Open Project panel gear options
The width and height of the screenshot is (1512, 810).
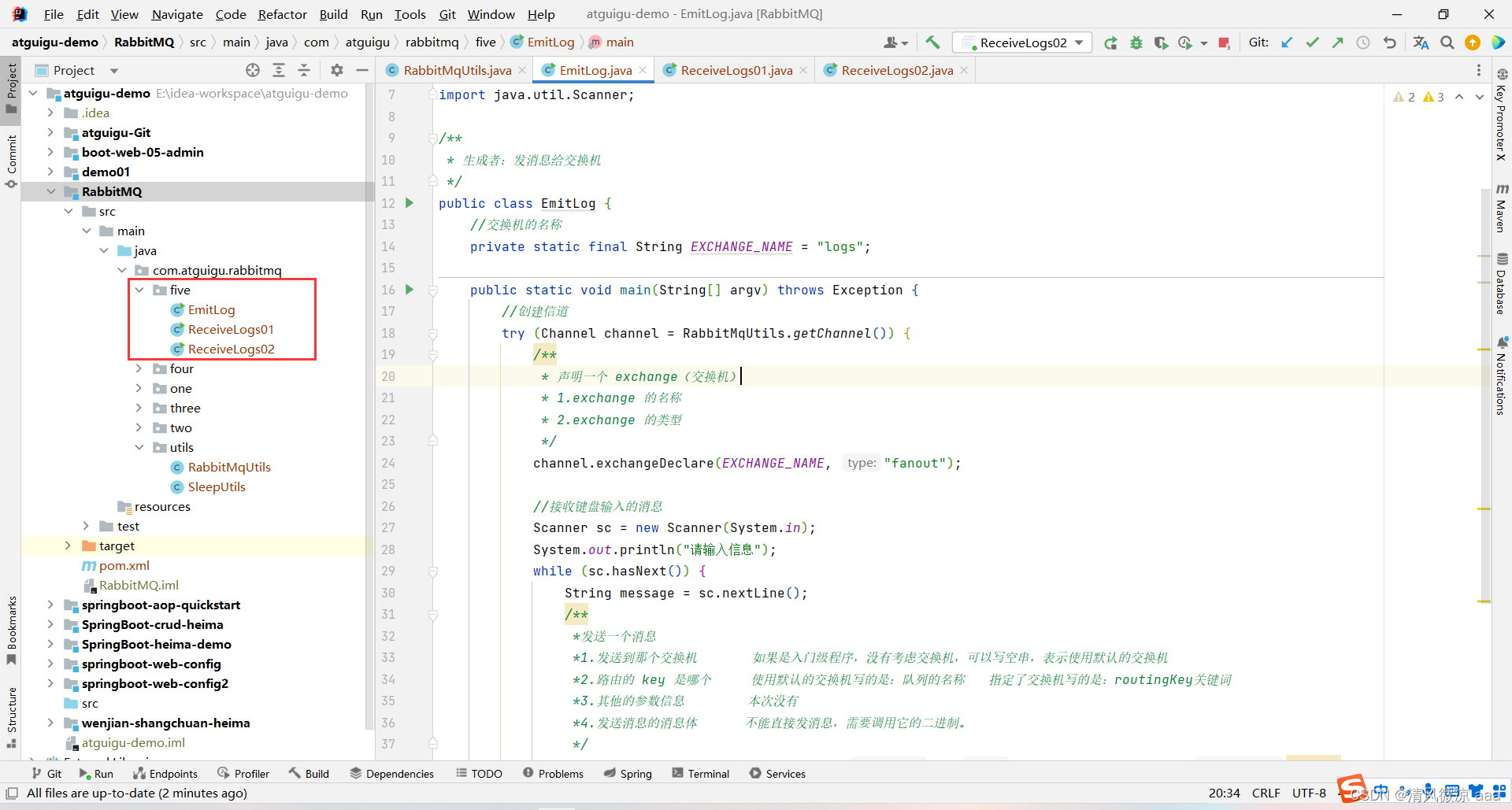[x=337, y=70]
